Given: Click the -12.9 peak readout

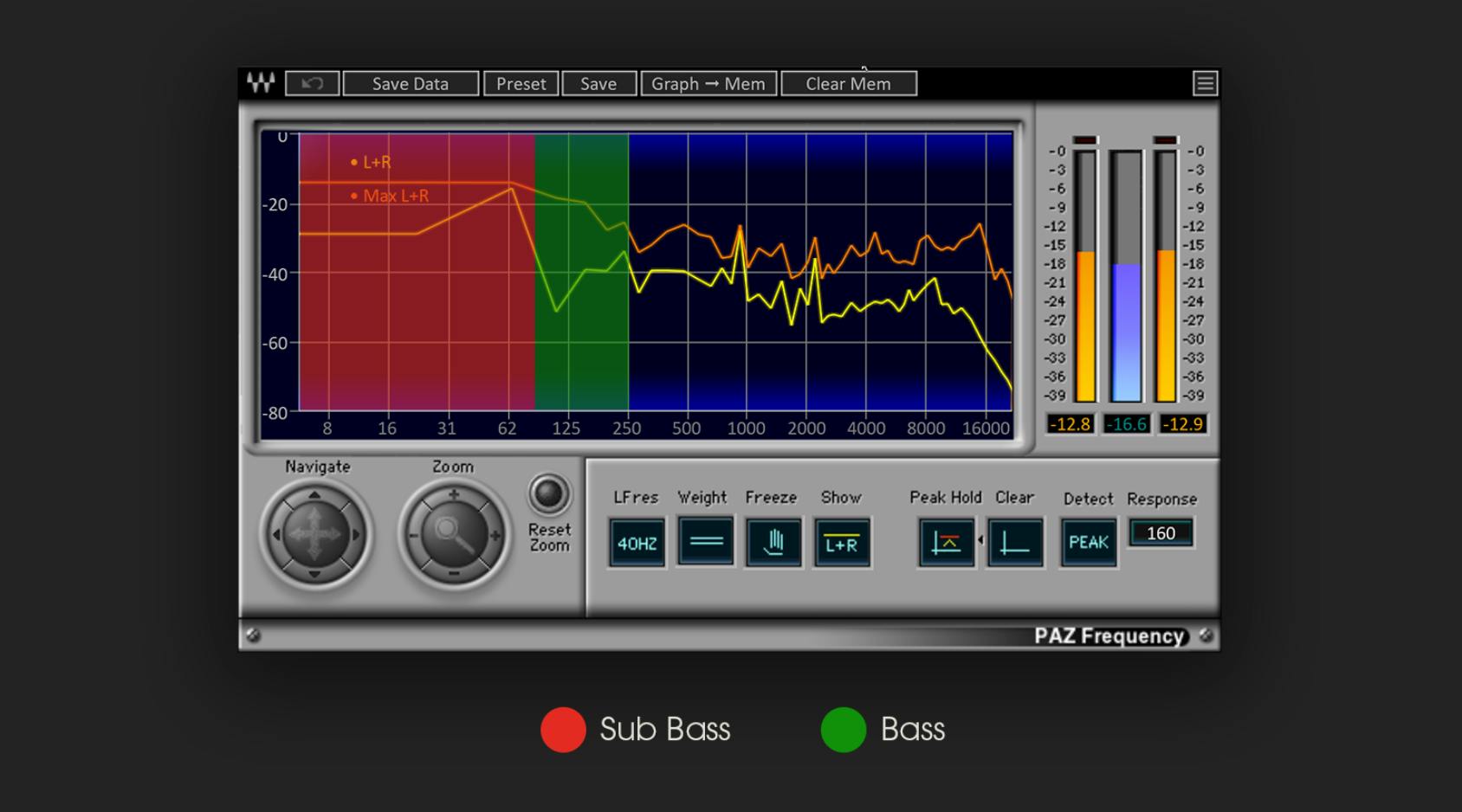Looking at the screenshot, I should coord(1182,424).
